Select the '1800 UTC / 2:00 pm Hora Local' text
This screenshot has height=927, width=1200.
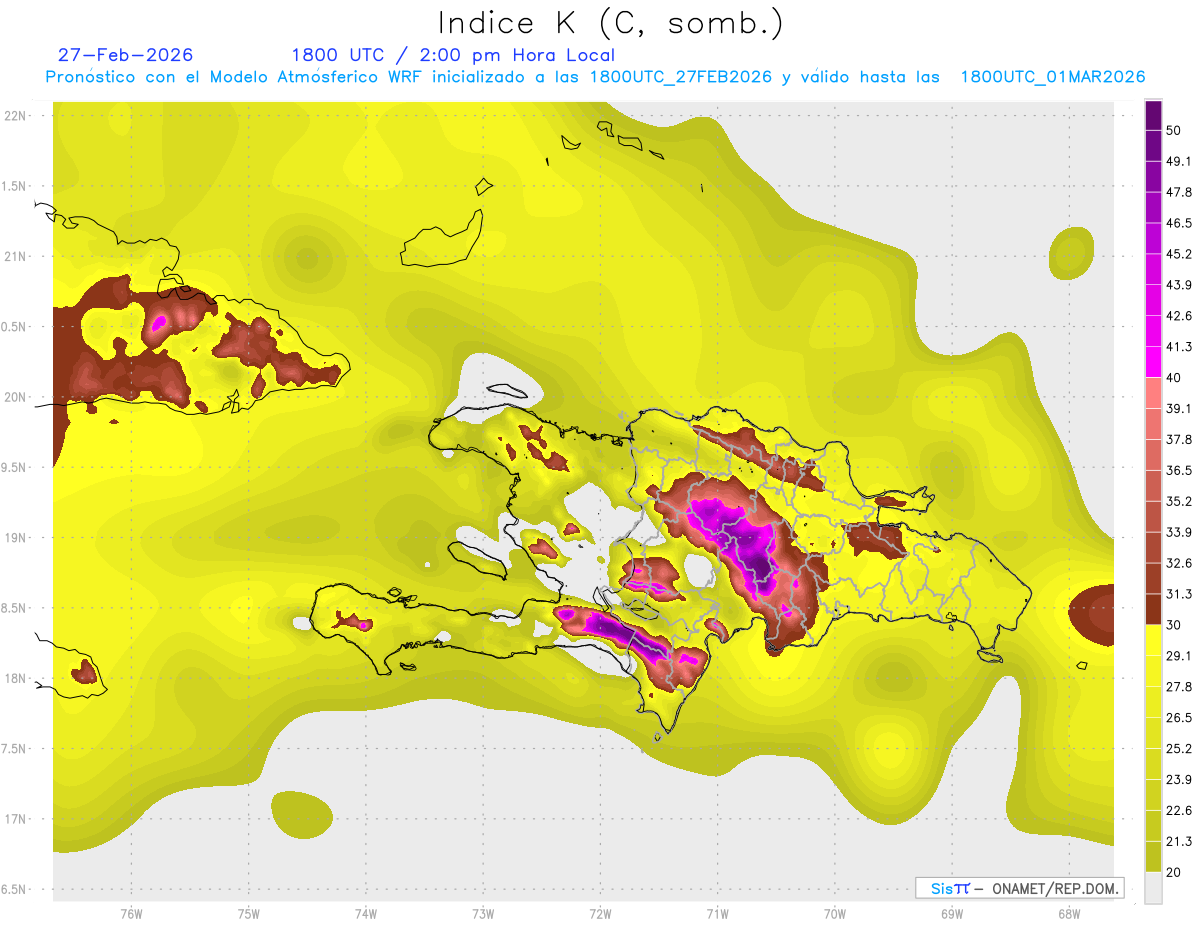453,55
